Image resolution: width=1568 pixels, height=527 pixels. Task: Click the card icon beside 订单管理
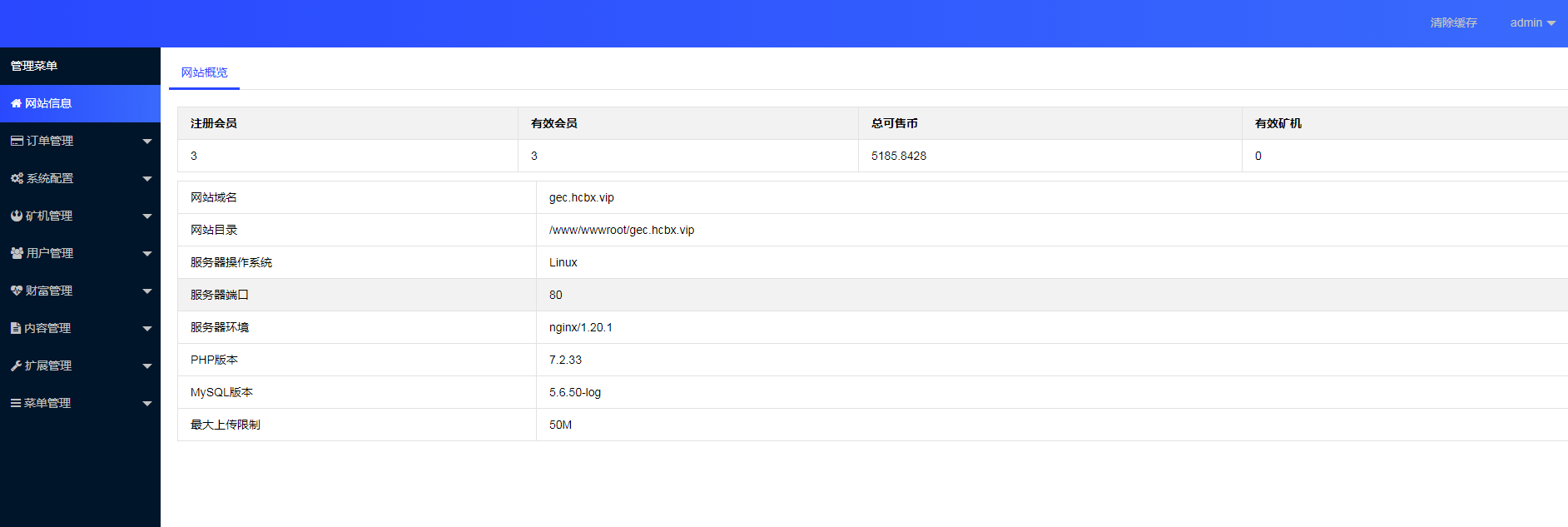[x=17, y=141]
